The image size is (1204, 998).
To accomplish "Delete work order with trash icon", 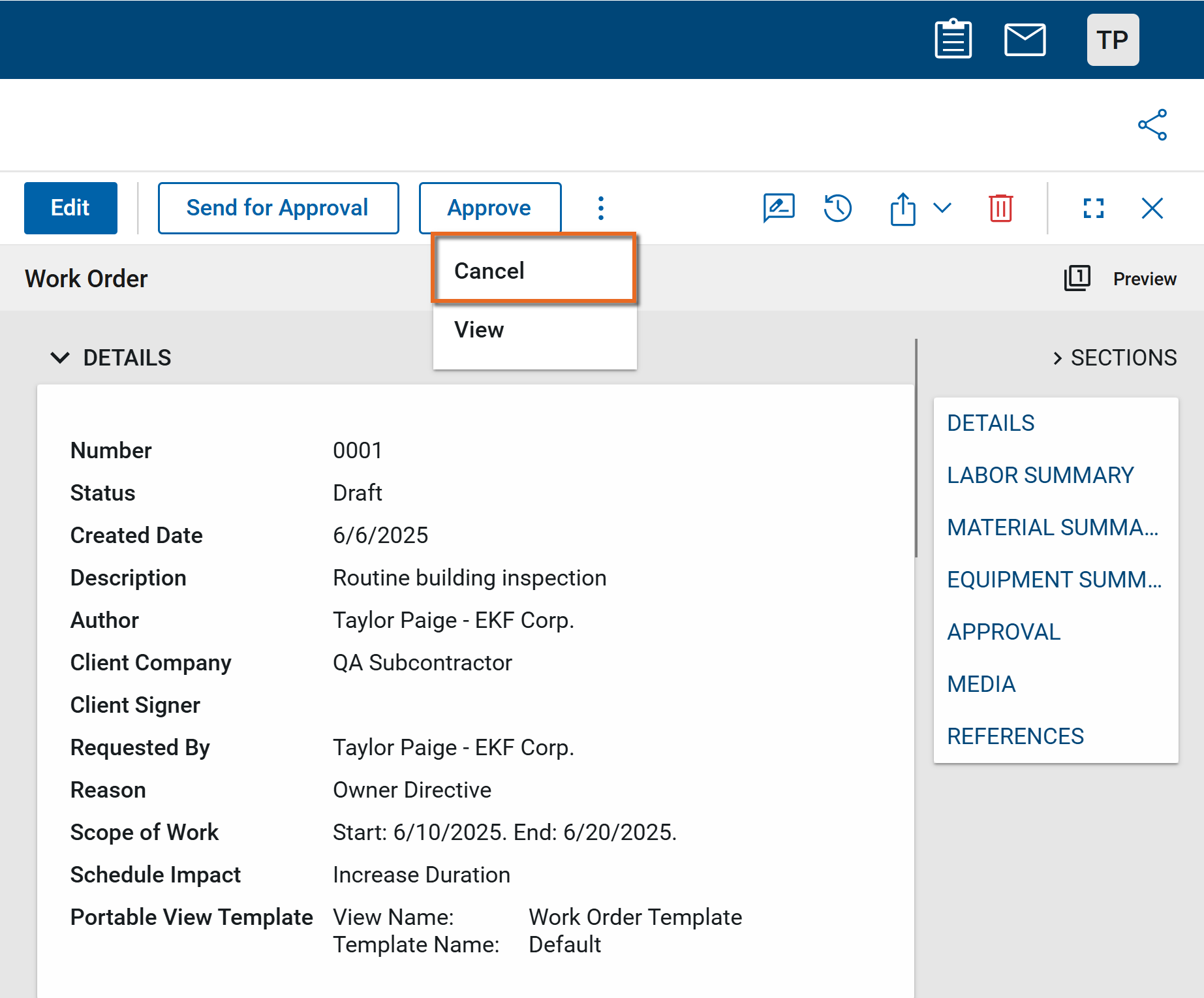I will point(1000,208).
